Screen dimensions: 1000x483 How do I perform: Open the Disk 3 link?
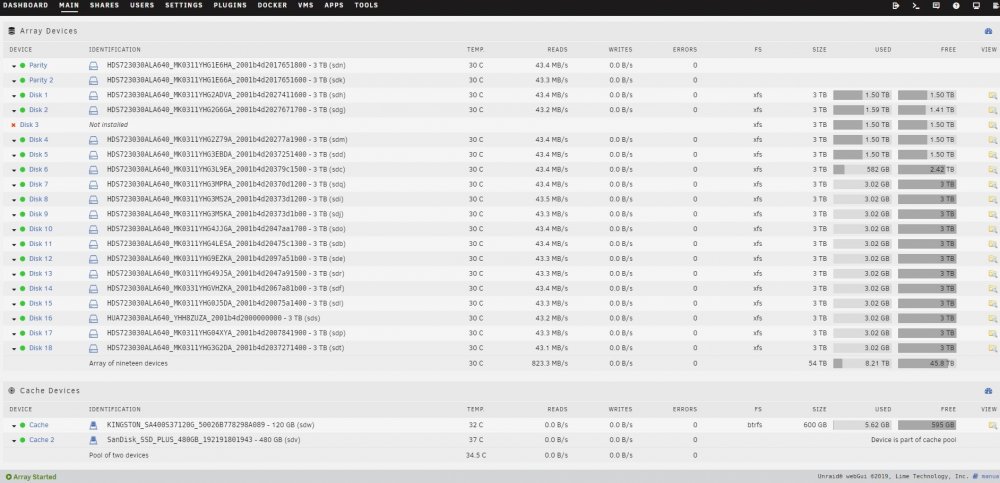[x=29, y=125]
